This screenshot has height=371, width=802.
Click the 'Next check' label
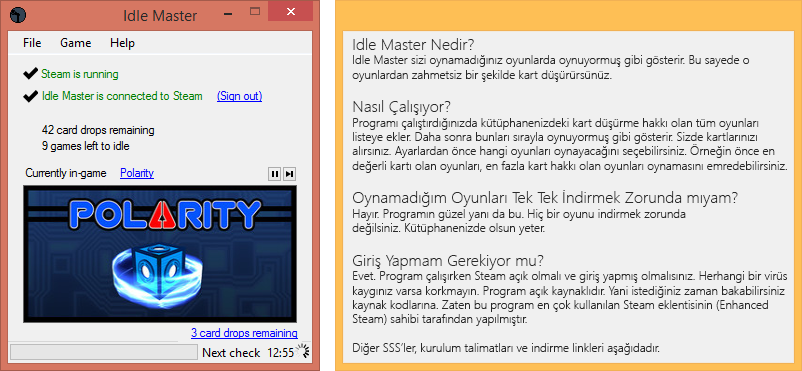point(231,353)
